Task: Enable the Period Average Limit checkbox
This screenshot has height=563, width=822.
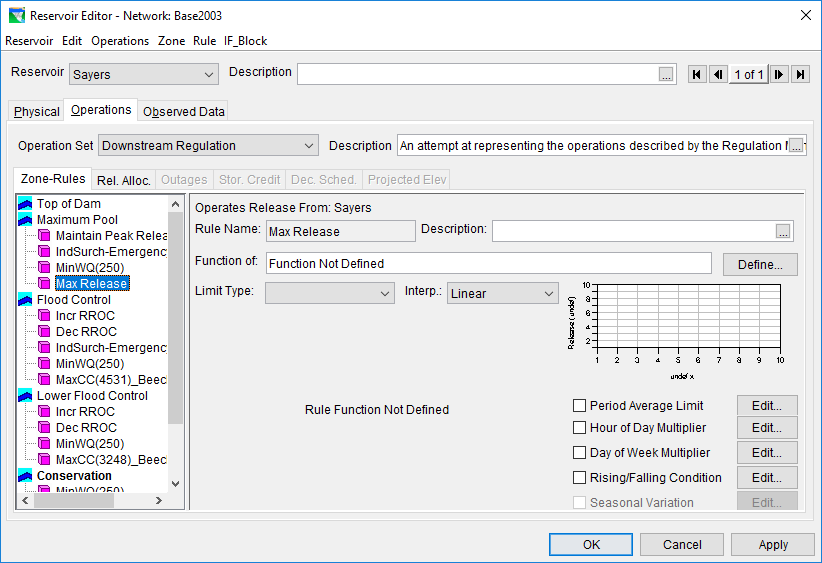Action: click(579, 406)
